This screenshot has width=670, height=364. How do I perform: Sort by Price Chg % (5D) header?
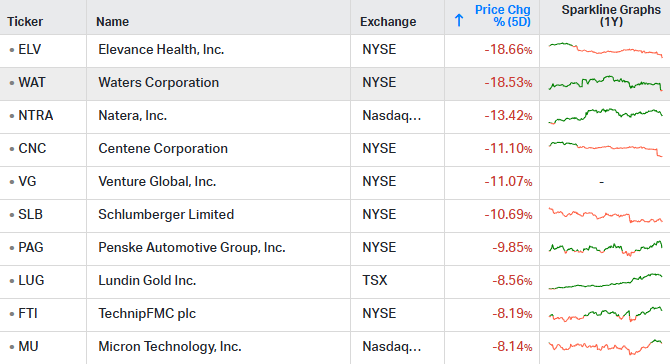coord(502,16)
